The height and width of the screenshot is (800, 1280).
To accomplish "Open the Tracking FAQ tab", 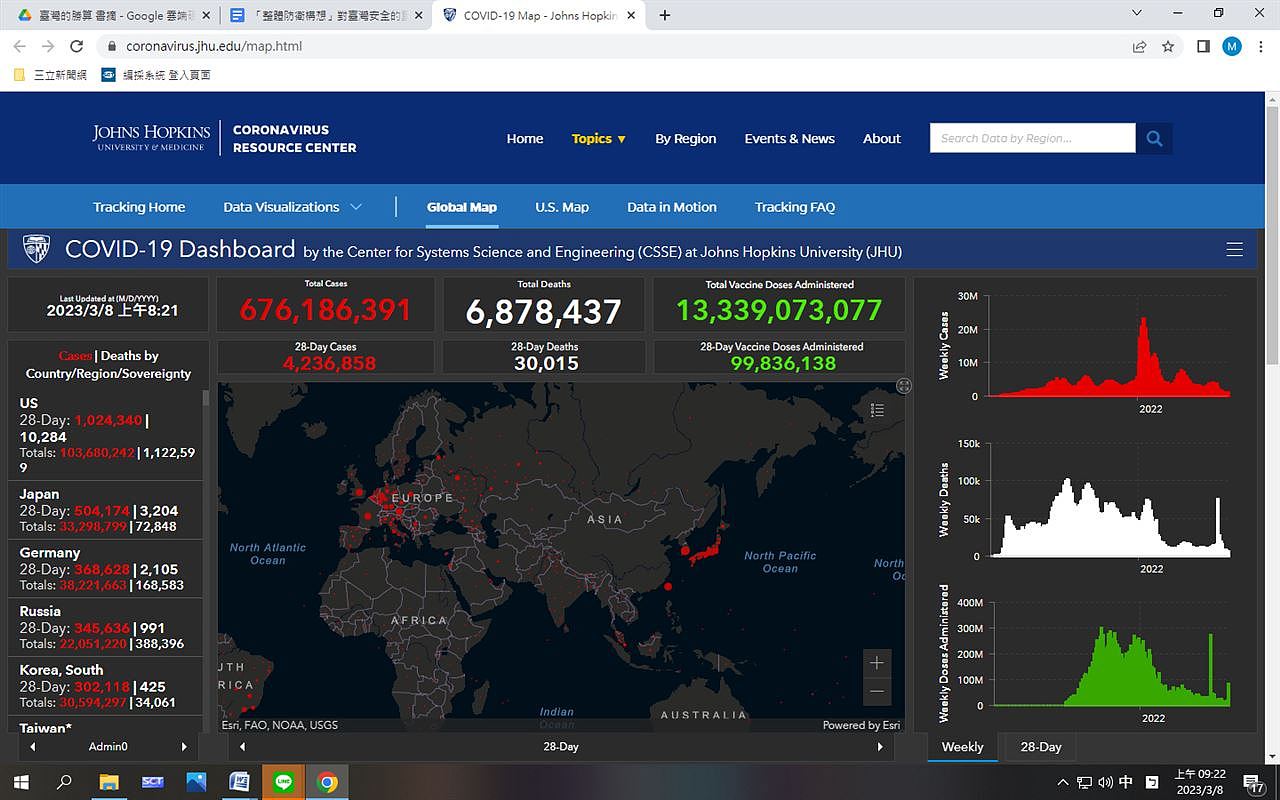I will tap(795, 207).
